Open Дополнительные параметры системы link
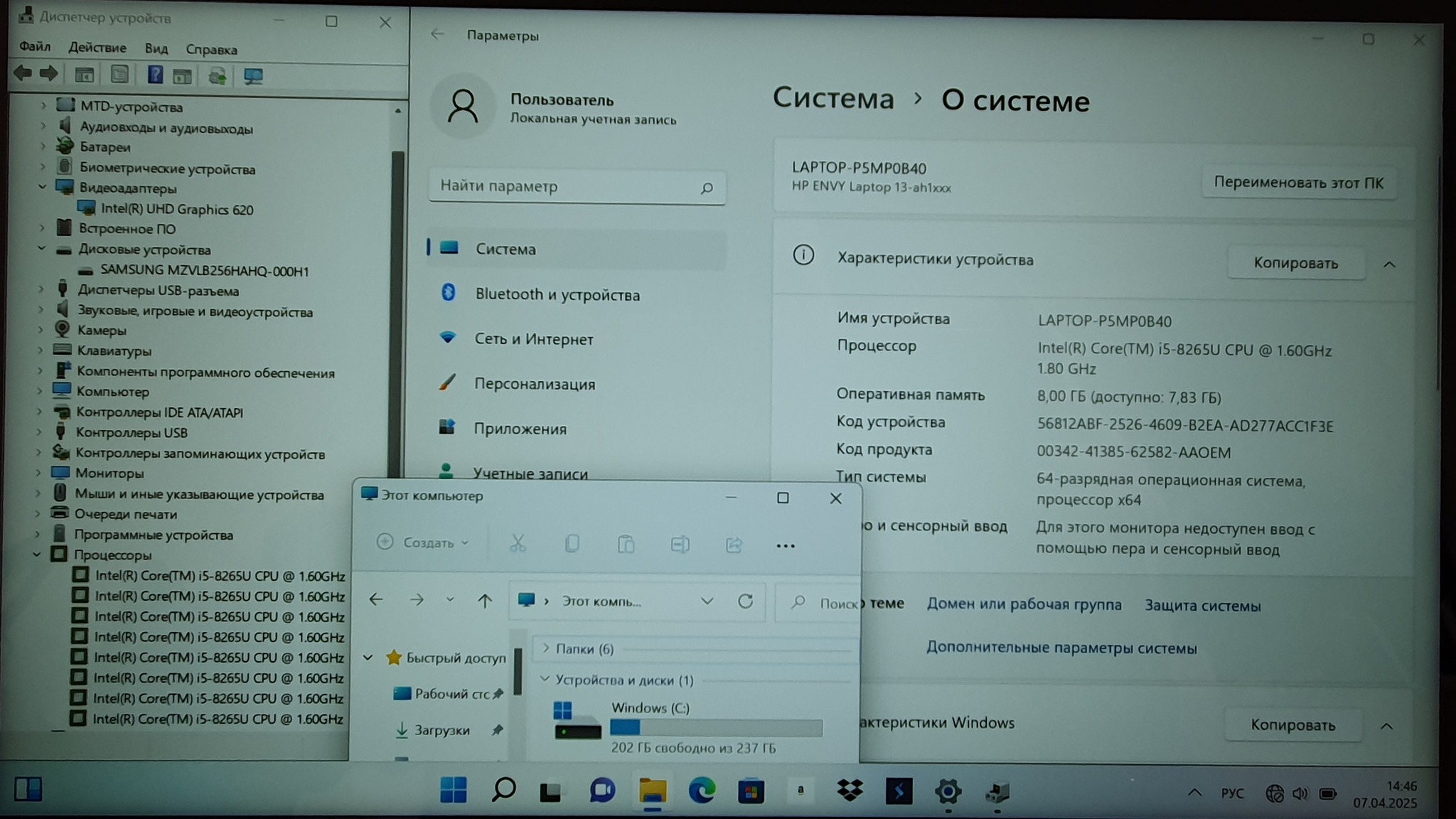Viewport: 1456px width, 819px height. [x=1061, y=648]
